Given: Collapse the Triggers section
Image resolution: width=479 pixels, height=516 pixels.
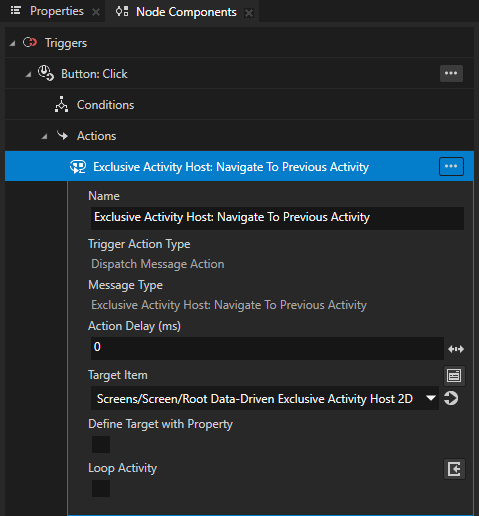Looking at the screenshot, I should click(12, 43).
